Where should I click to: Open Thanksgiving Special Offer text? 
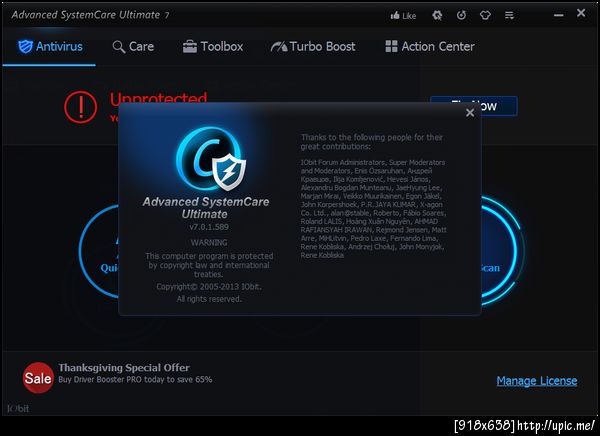click(x=124, y=368)
